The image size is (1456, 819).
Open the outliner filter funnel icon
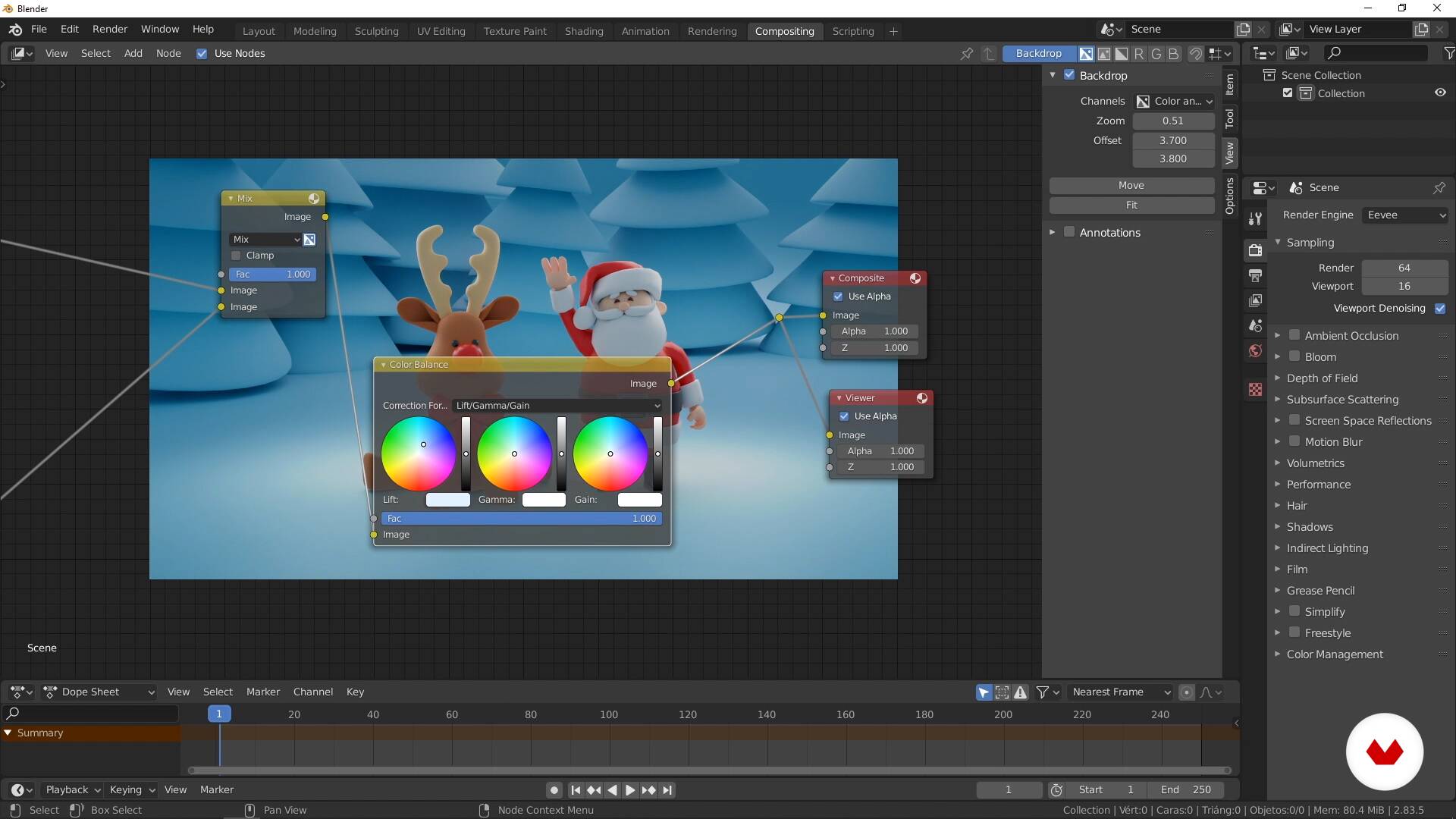pos(1448,53)
